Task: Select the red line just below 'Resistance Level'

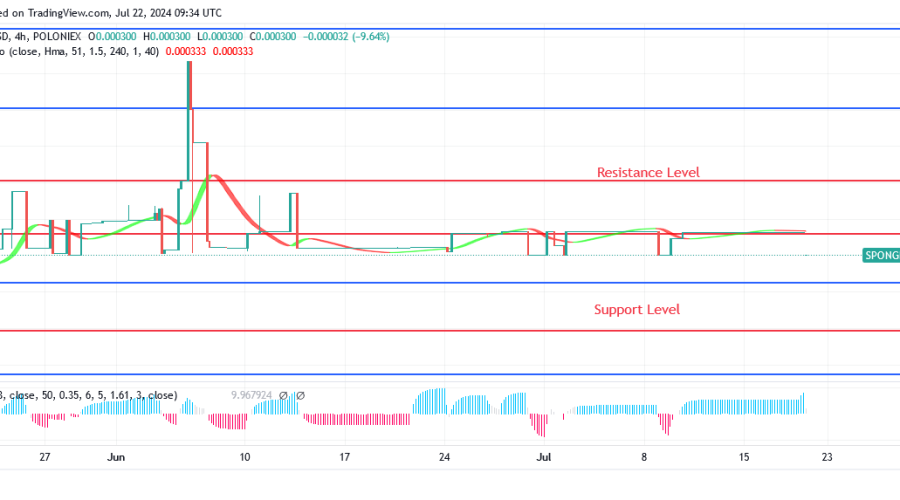Action: point(450,181)
